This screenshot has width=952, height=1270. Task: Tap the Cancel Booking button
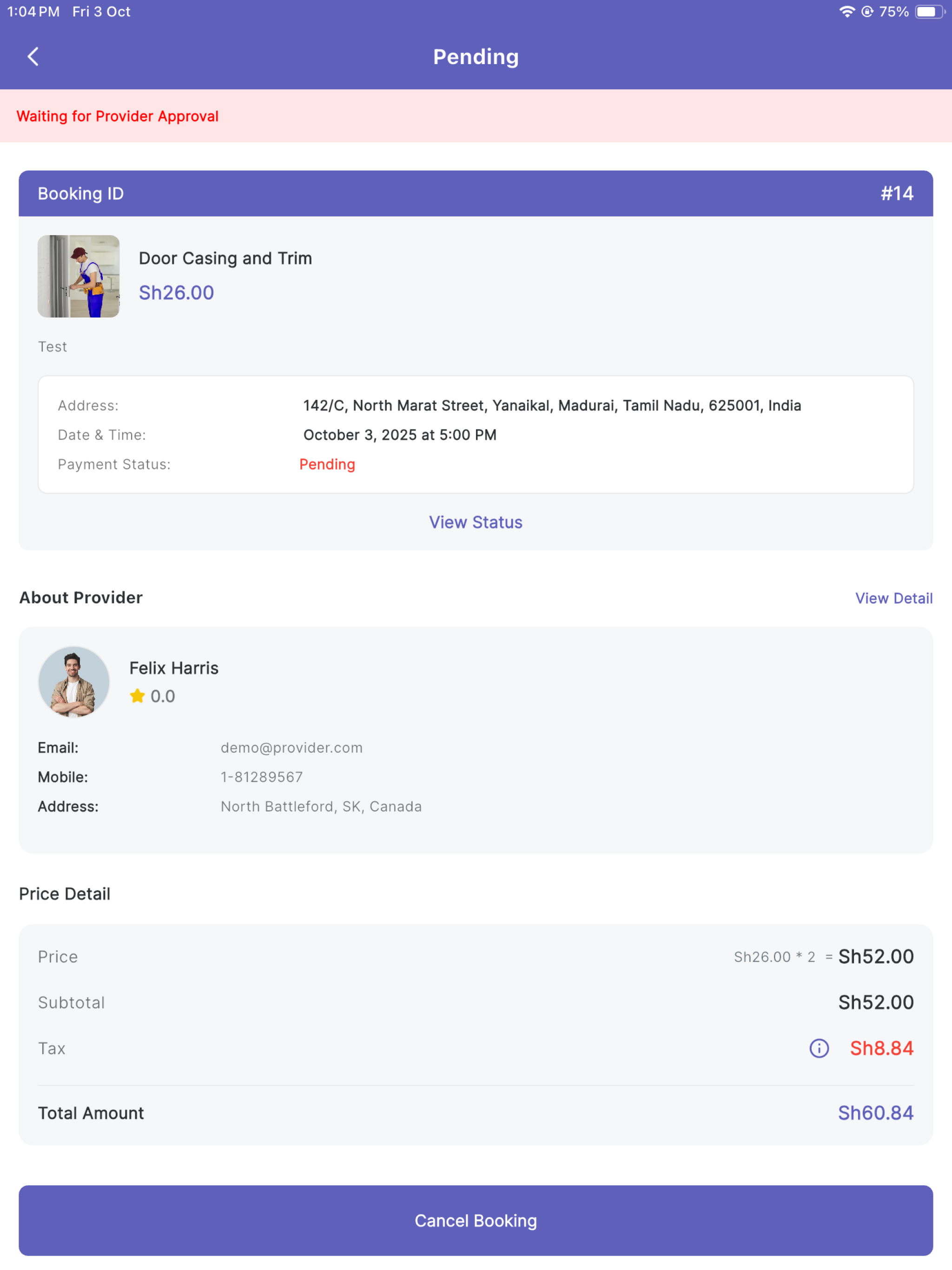click(x=476, y=1221)
